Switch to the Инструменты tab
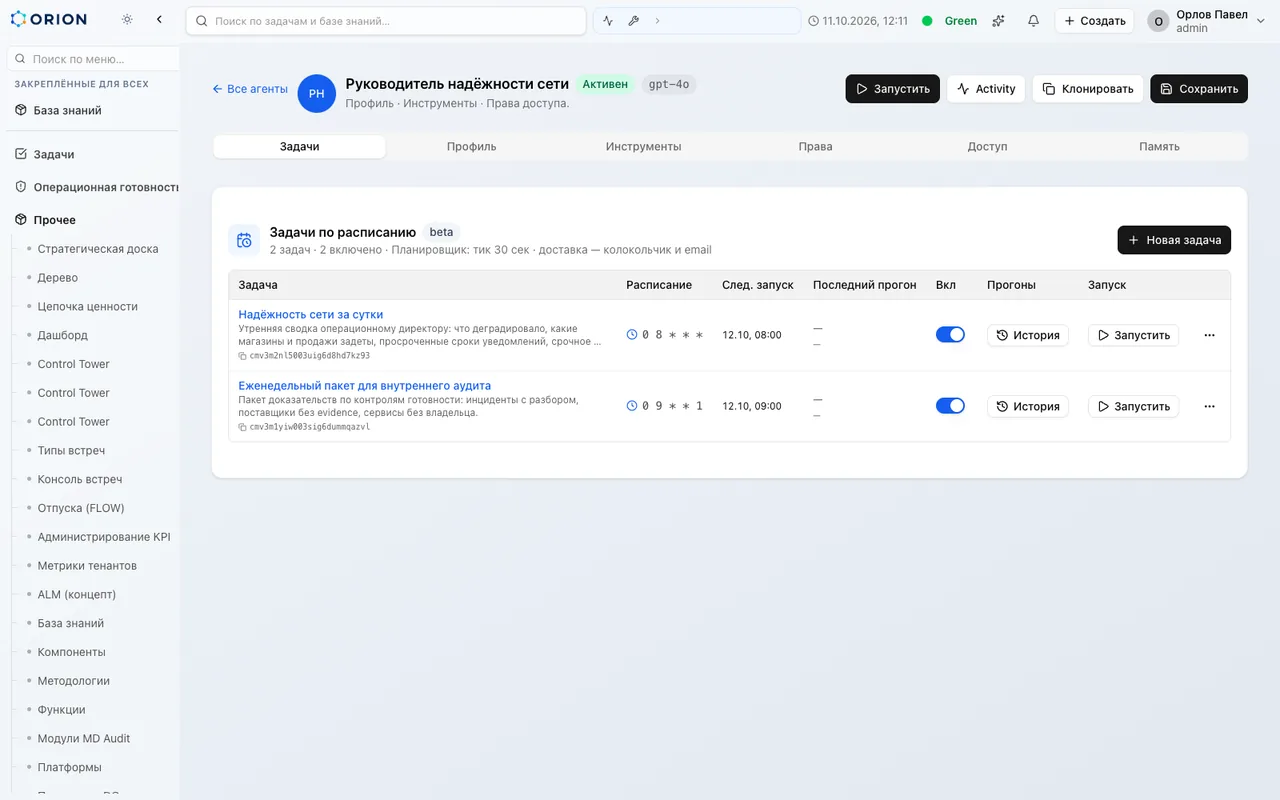 pos(643,146)
